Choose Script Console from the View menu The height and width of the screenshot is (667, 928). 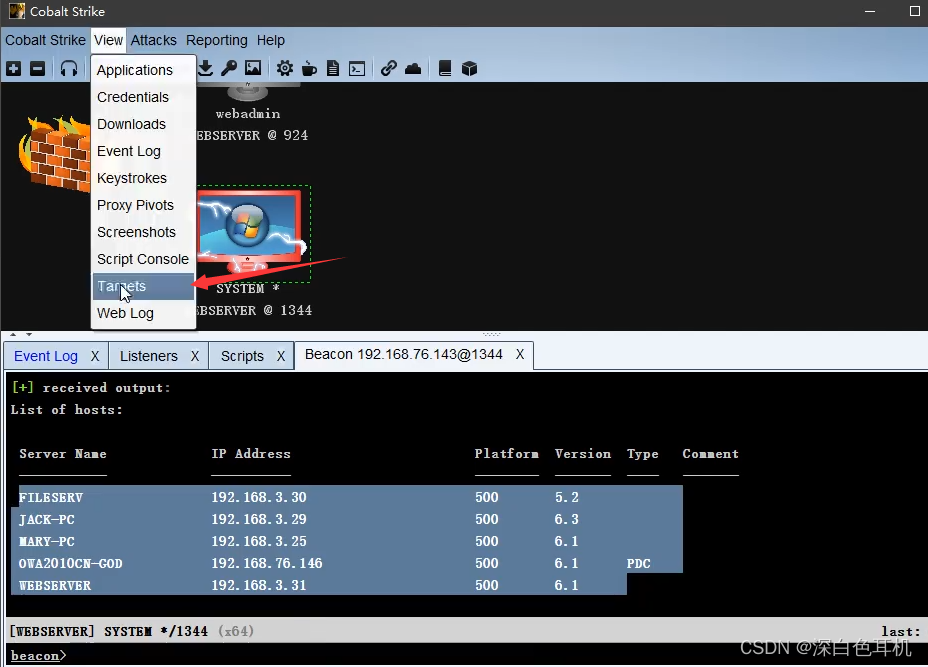tap(143, 259)
